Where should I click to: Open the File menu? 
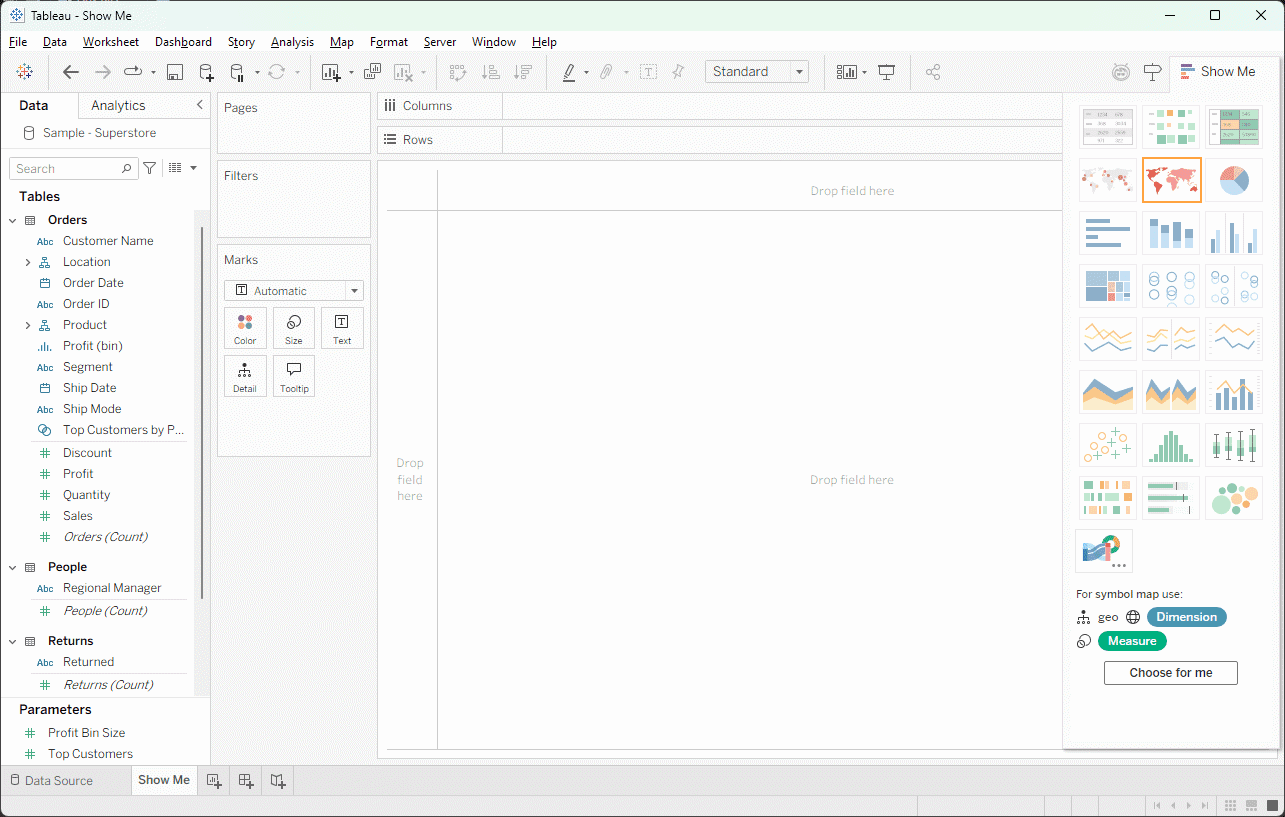pyautogui.click(x=18, y=42)
